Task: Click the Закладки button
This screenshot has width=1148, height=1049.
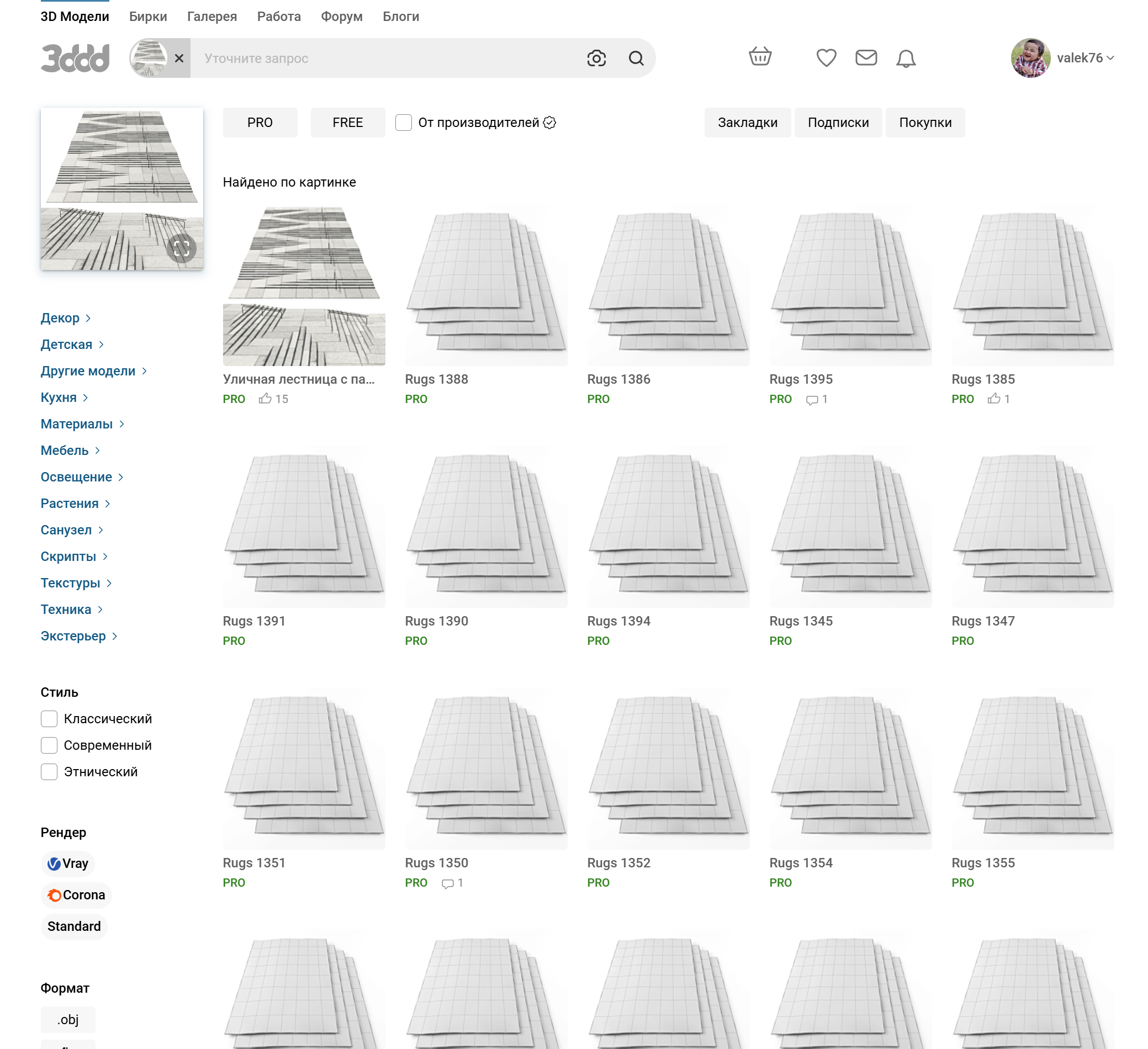Action: coord(747,123)
